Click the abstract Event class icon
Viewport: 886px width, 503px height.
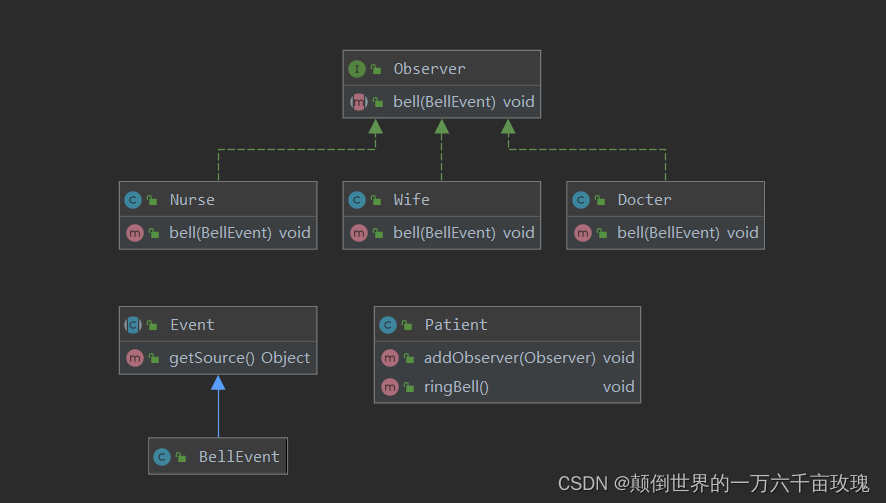pyautogui.click(x=133, y=325)
